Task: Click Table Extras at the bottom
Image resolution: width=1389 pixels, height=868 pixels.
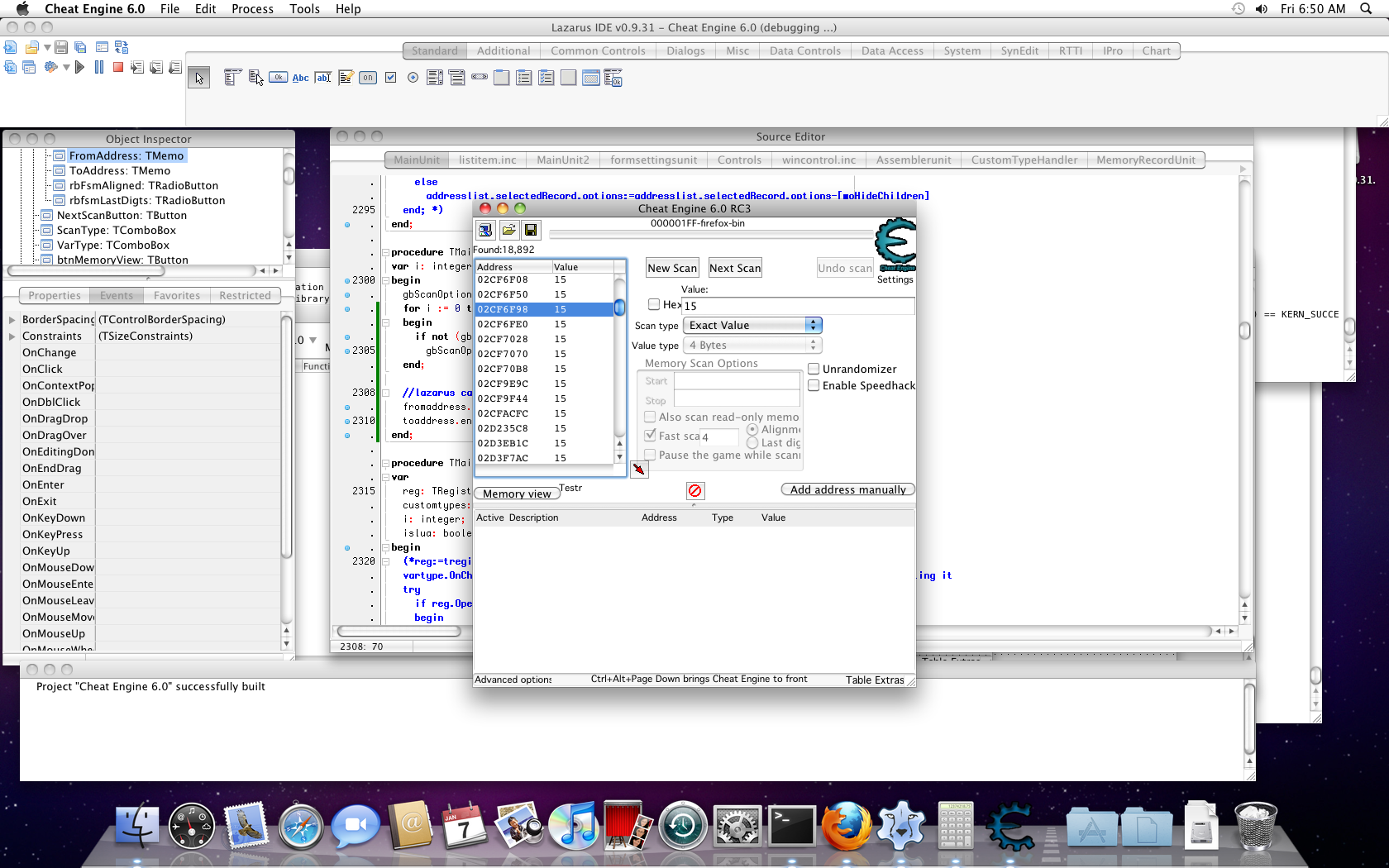Action: click(x=875, y=680)
